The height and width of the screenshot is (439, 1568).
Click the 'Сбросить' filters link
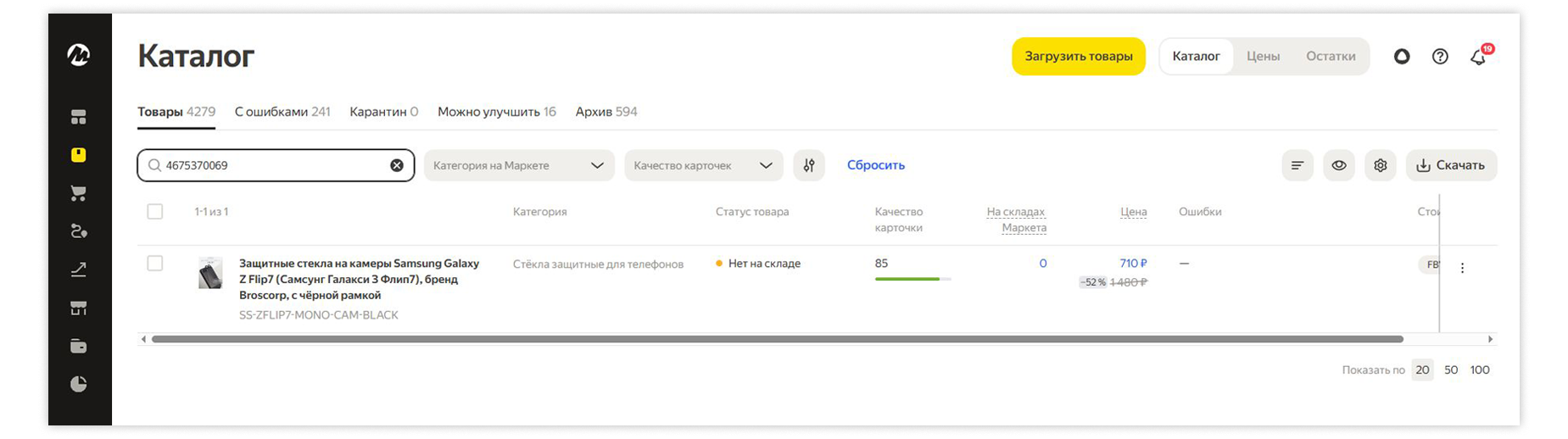(876, 165)
